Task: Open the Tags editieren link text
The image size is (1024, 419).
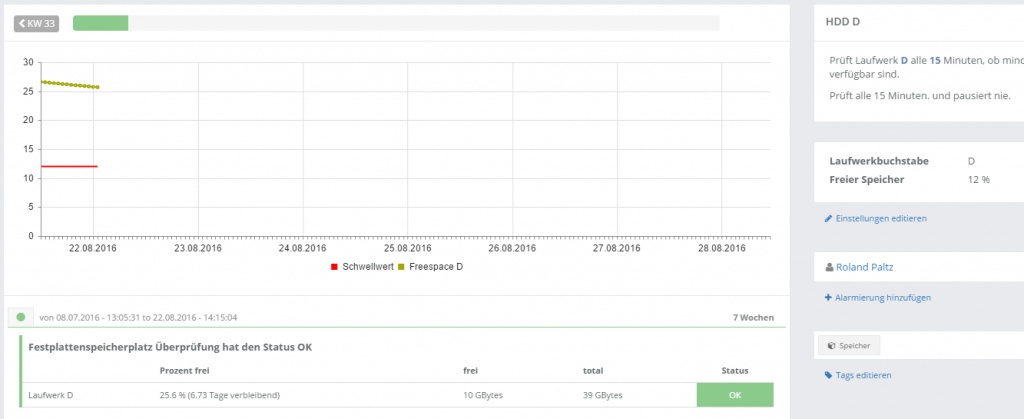Action: (x=863, y=376)
